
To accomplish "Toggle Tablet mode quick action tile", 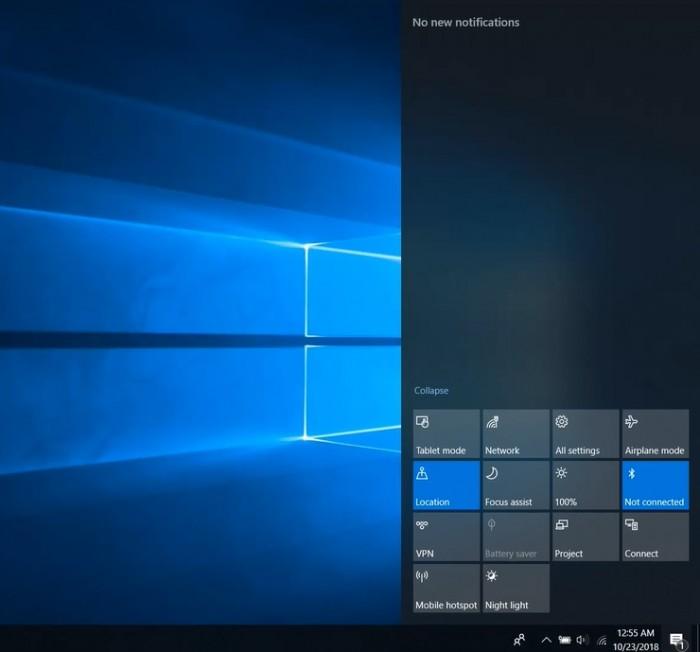I will coord(446,434).
